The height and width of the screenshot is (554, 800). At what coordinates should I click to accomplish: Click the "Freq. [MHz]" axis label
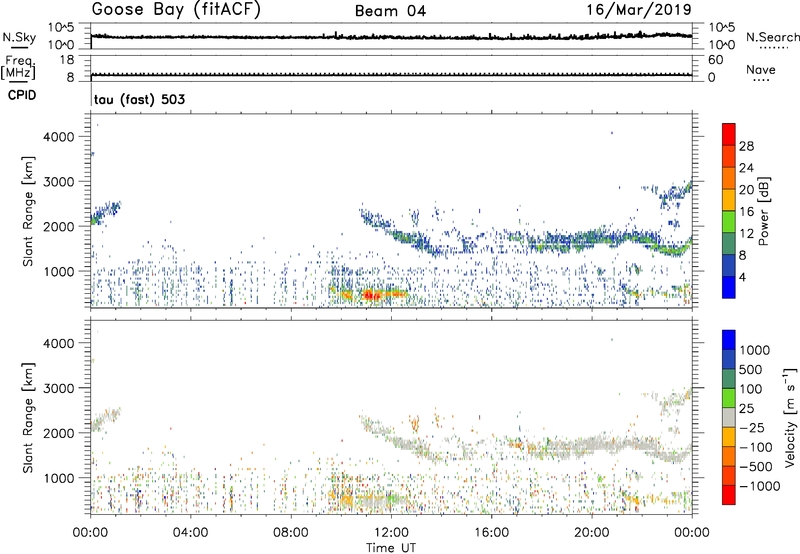tap(18, 68)
